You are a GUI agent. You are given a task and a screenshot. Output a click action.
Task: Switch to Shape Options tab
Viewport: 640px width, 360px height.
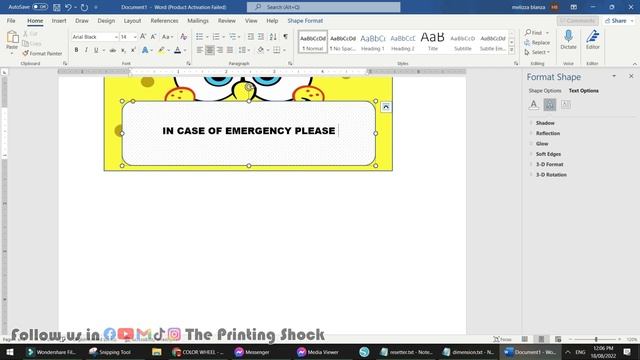pos(545,91)
